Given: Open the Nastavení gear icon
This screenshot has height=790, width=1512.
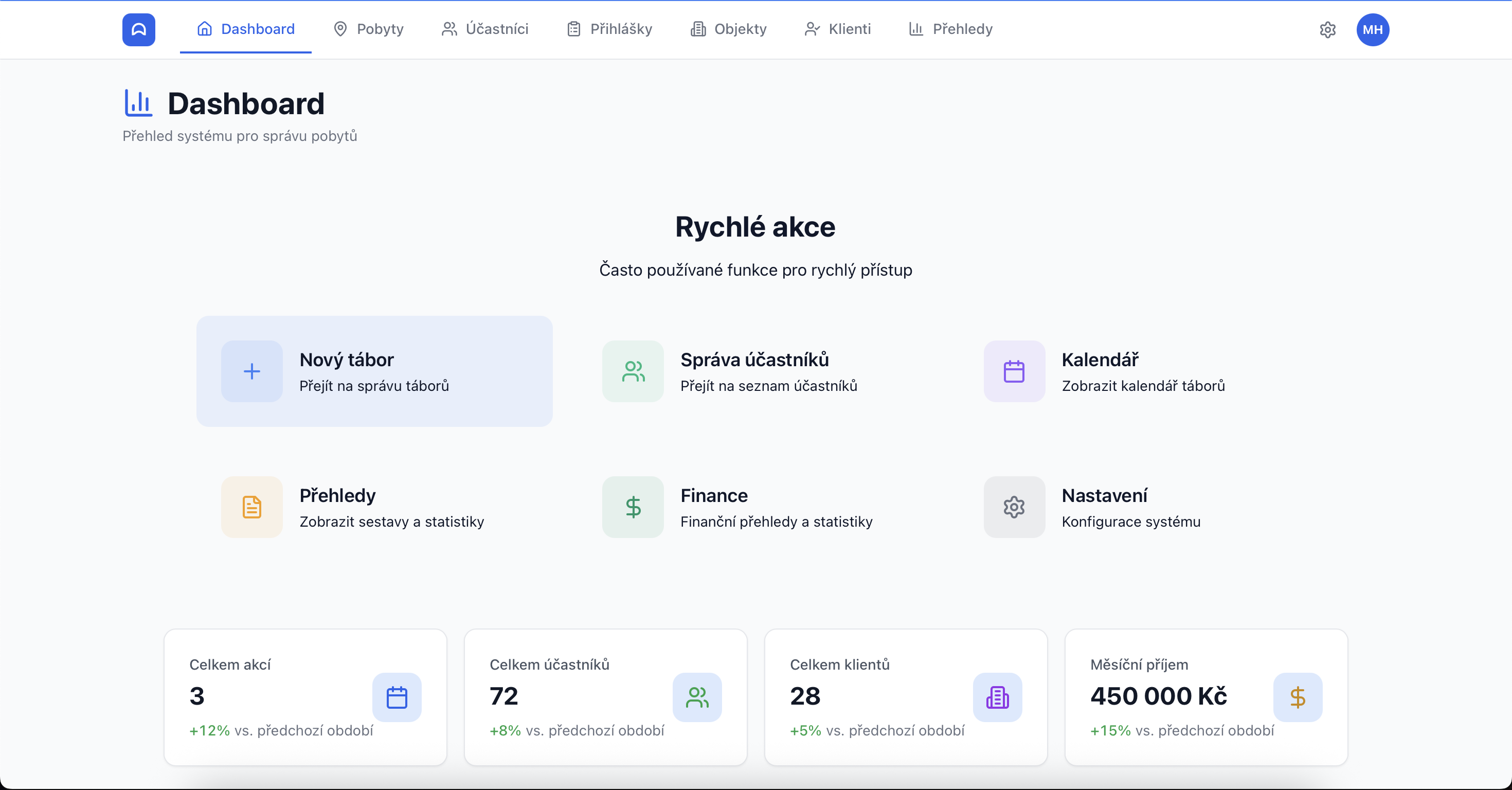Looking at the screenshot, I should click(x=1014, y=507).
